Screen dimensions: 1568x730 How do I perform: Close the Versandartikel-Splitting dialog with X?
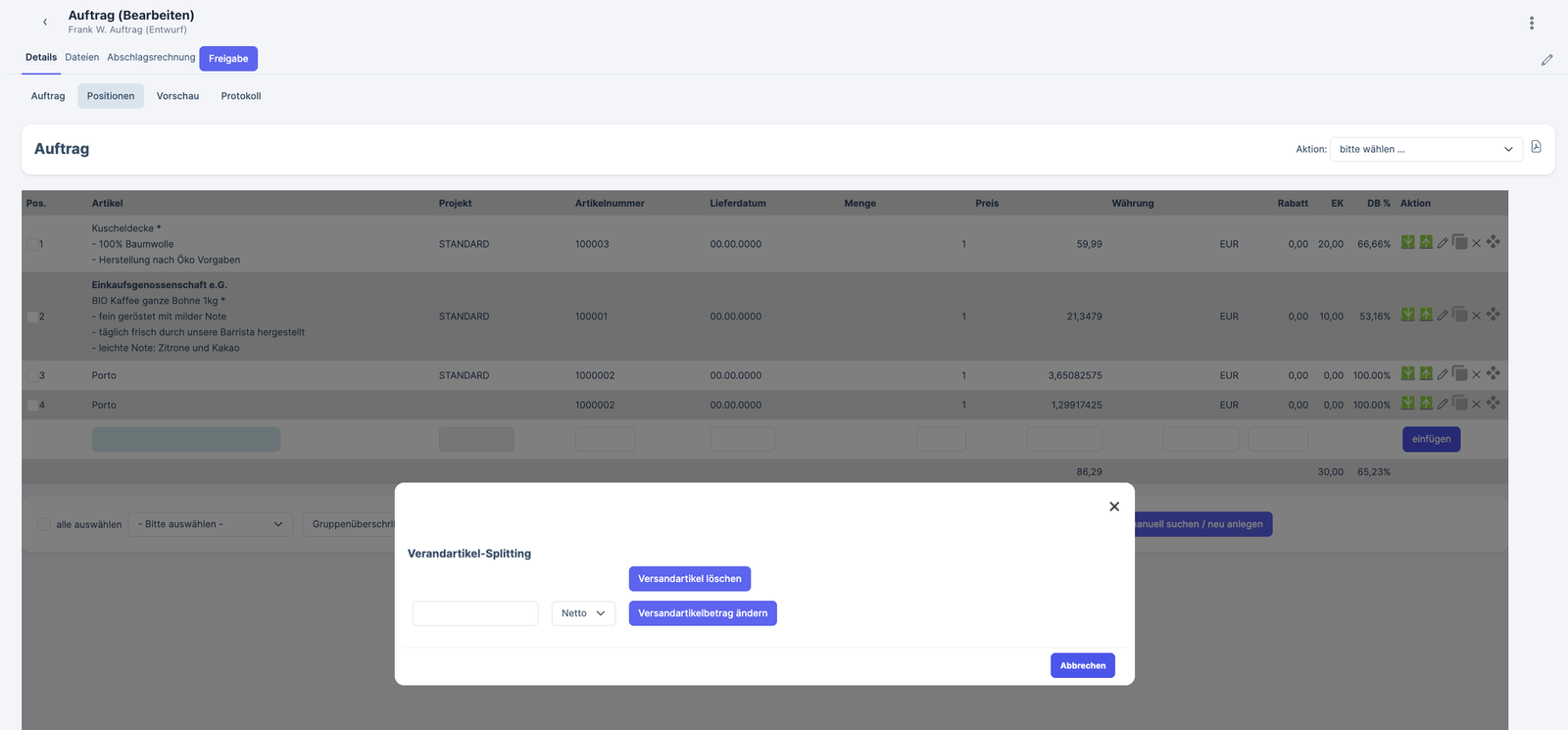pos(1113,507)
